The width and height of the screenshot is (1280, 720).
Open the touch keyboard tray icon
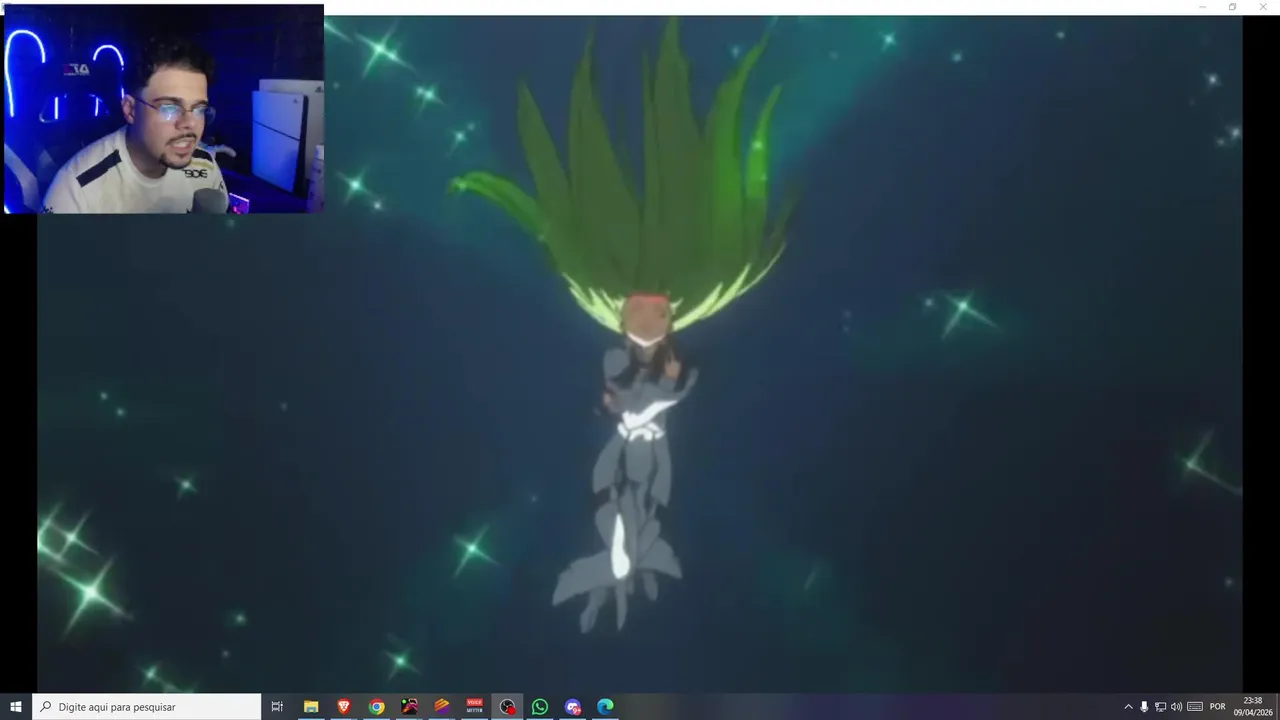pos(1195,707)
